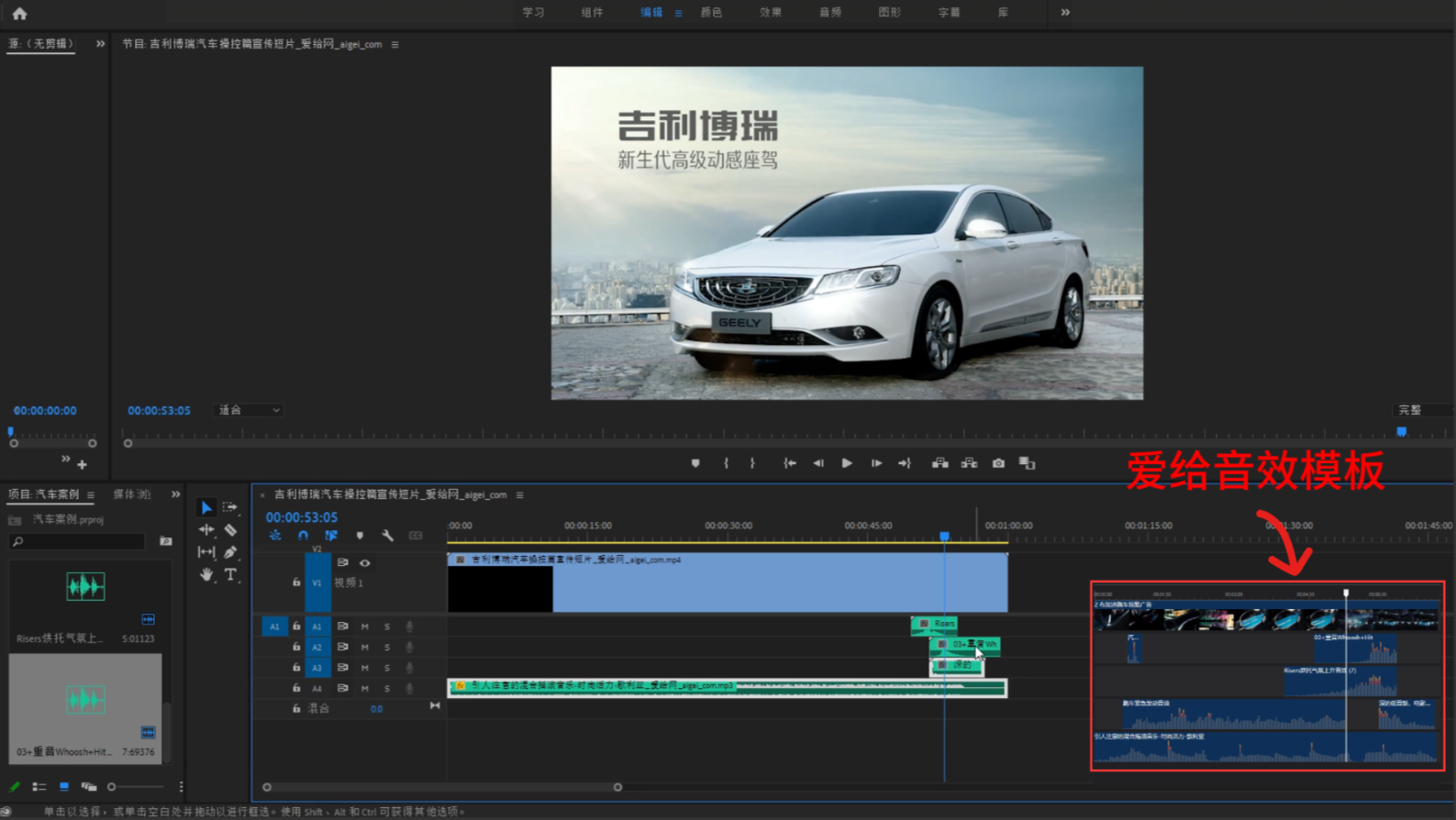
Task: Step forward one frame
Action: click(x=876, y=463)
